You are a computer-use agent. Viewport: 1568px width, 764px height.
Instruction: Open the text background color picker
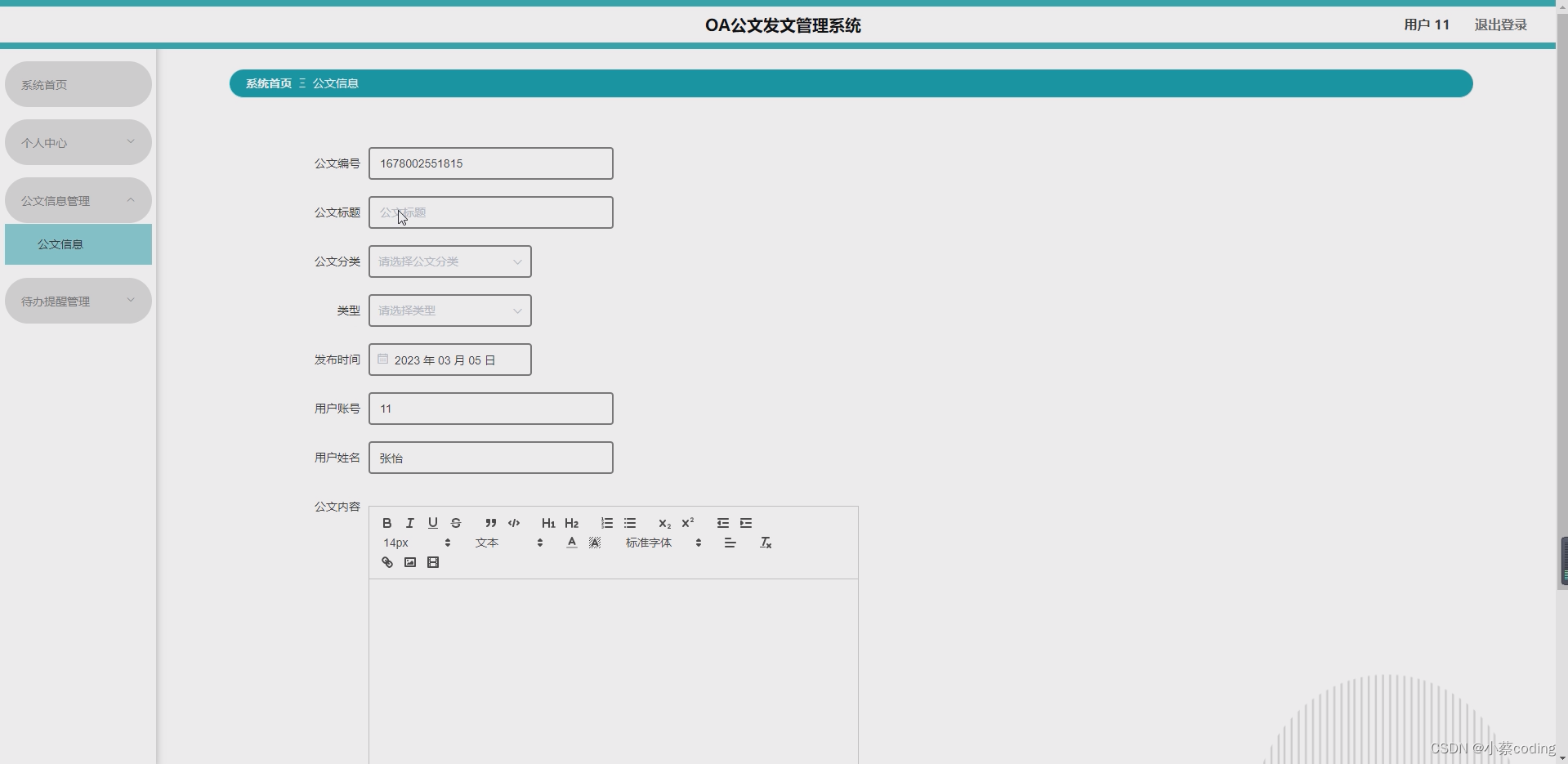595,543
